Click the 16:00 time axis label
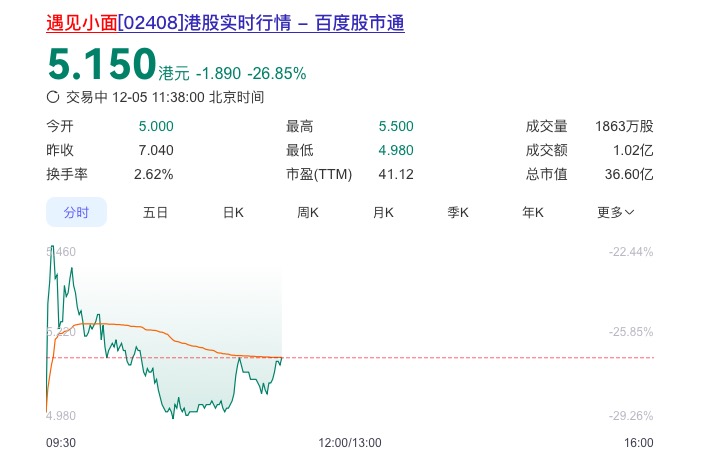The height and width of the screenshot is (454, 721). click(638, 442)
